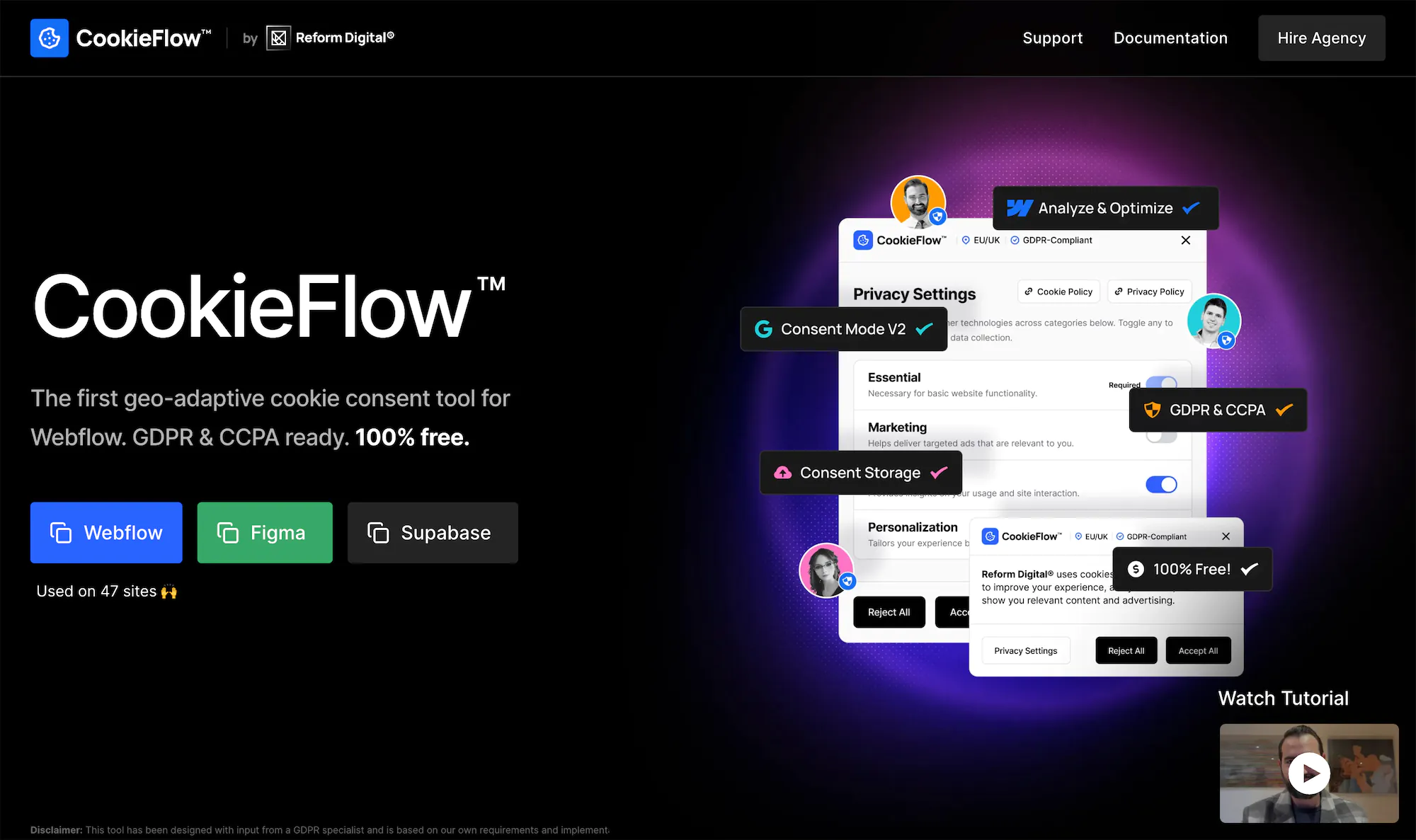The image size is (1416, 840).
Task: Open the Cookie Policy link
Action: [1058, 292]
